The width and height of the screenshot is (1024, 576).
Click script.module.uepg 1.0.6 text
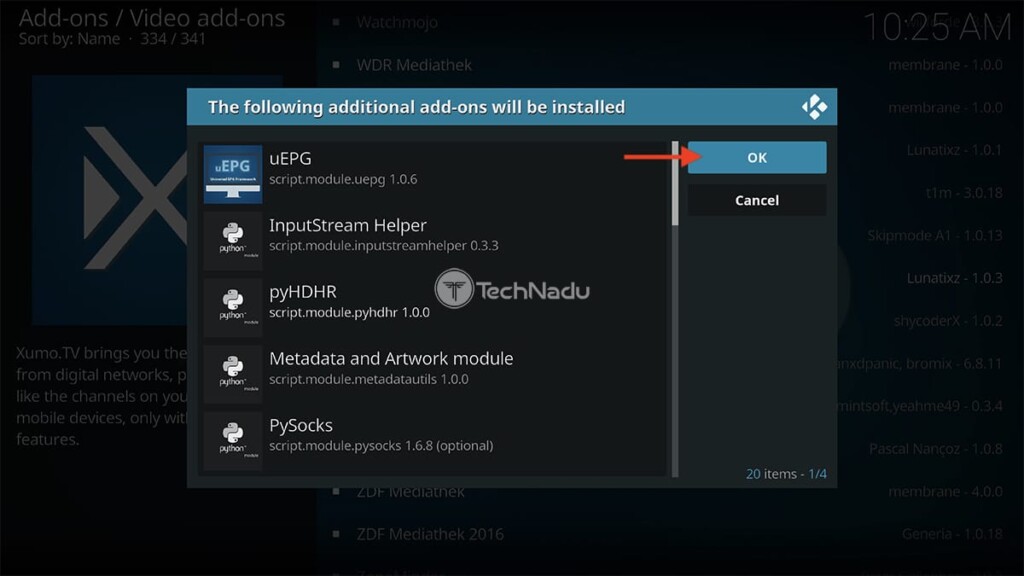coord(343,179)
